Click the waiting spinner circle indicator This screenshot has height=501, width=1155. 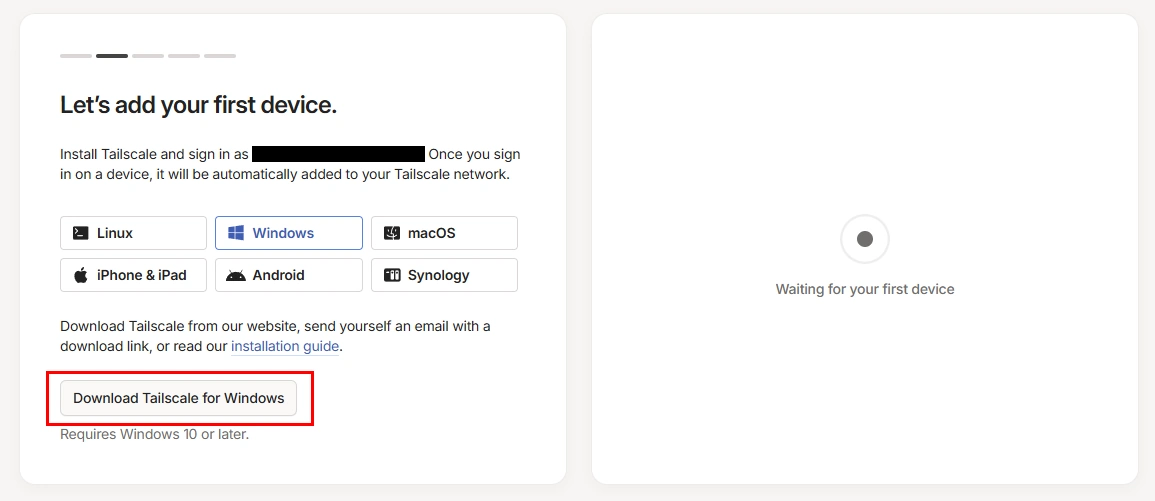tap(865, 239)
